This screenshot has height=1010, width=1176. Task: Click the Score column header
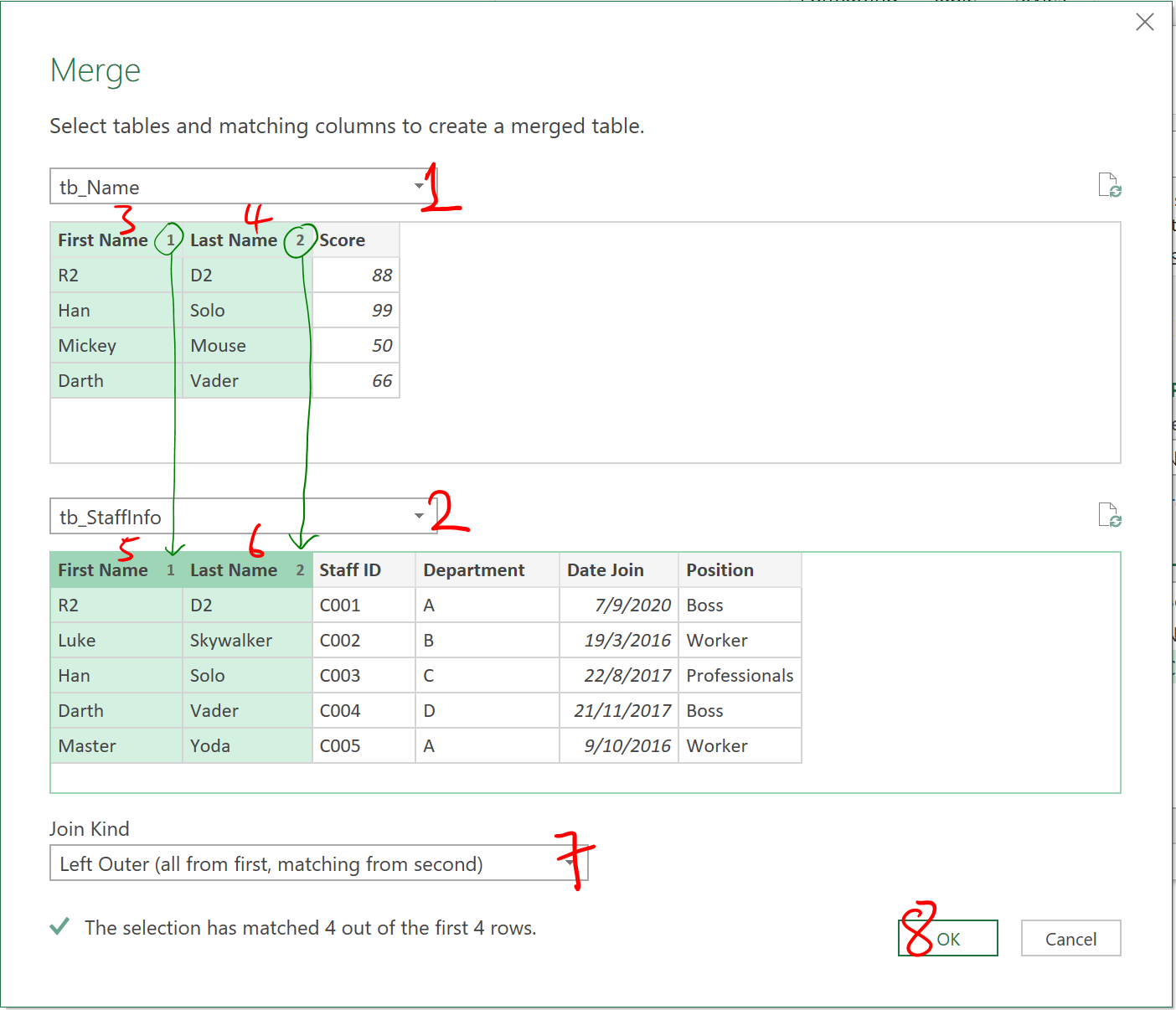tap(343, 240)
